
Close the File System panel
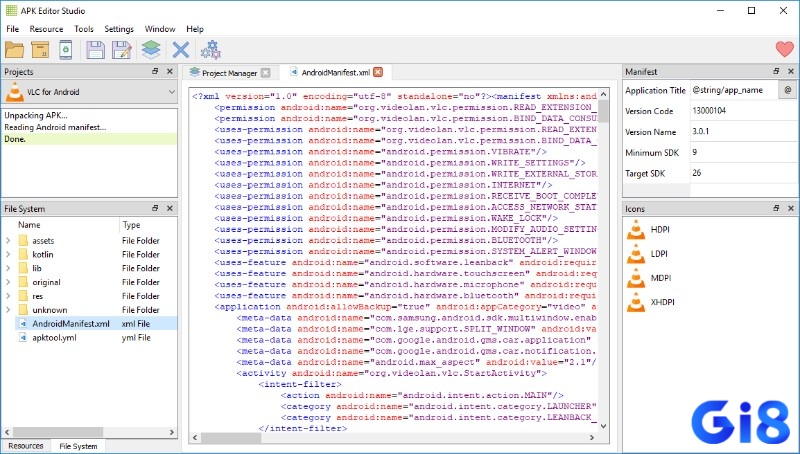pos(170,208)
